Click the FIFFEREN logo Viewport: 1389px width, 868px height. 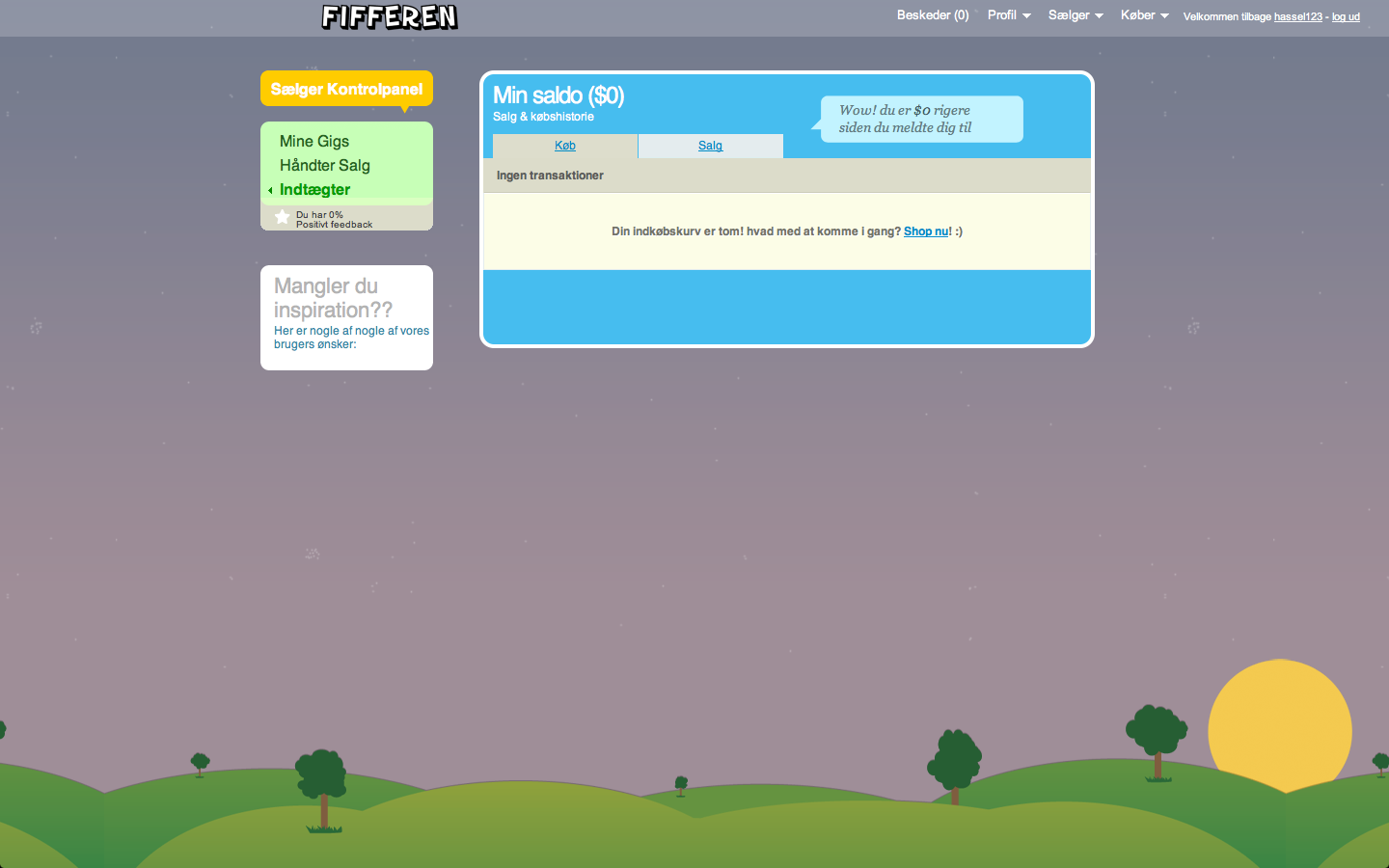pyautogui.click(x=390, y=16)
